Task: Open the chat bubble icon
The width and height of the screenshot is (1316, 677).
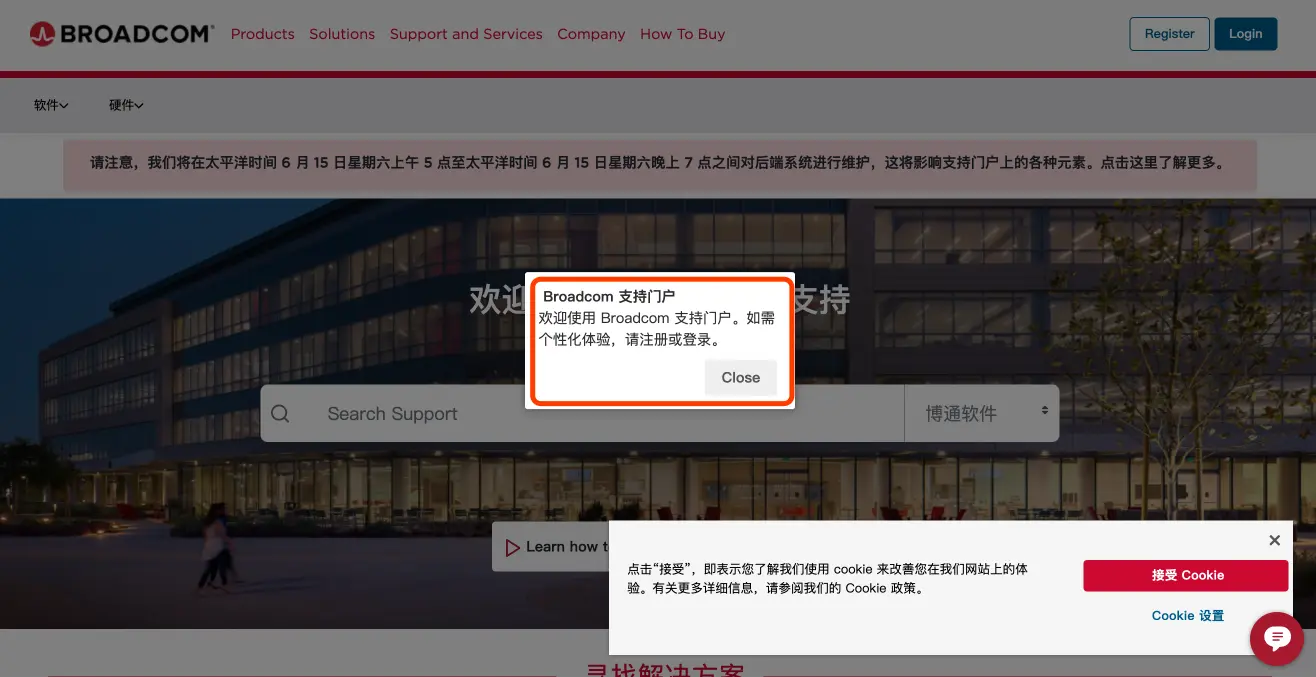Action: point(1276,638)
